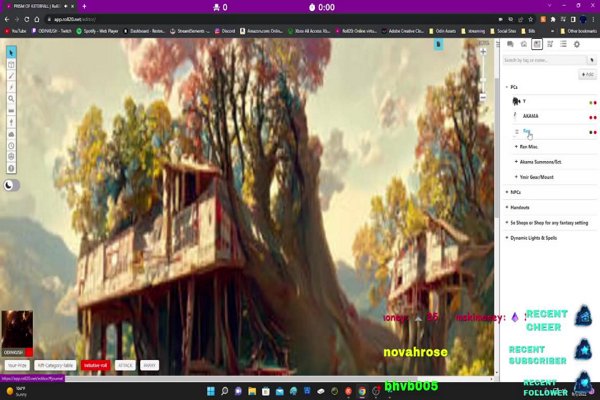600x400 pixels.
Task: Run the PARRY macro button
Action: tap(149, 366)
